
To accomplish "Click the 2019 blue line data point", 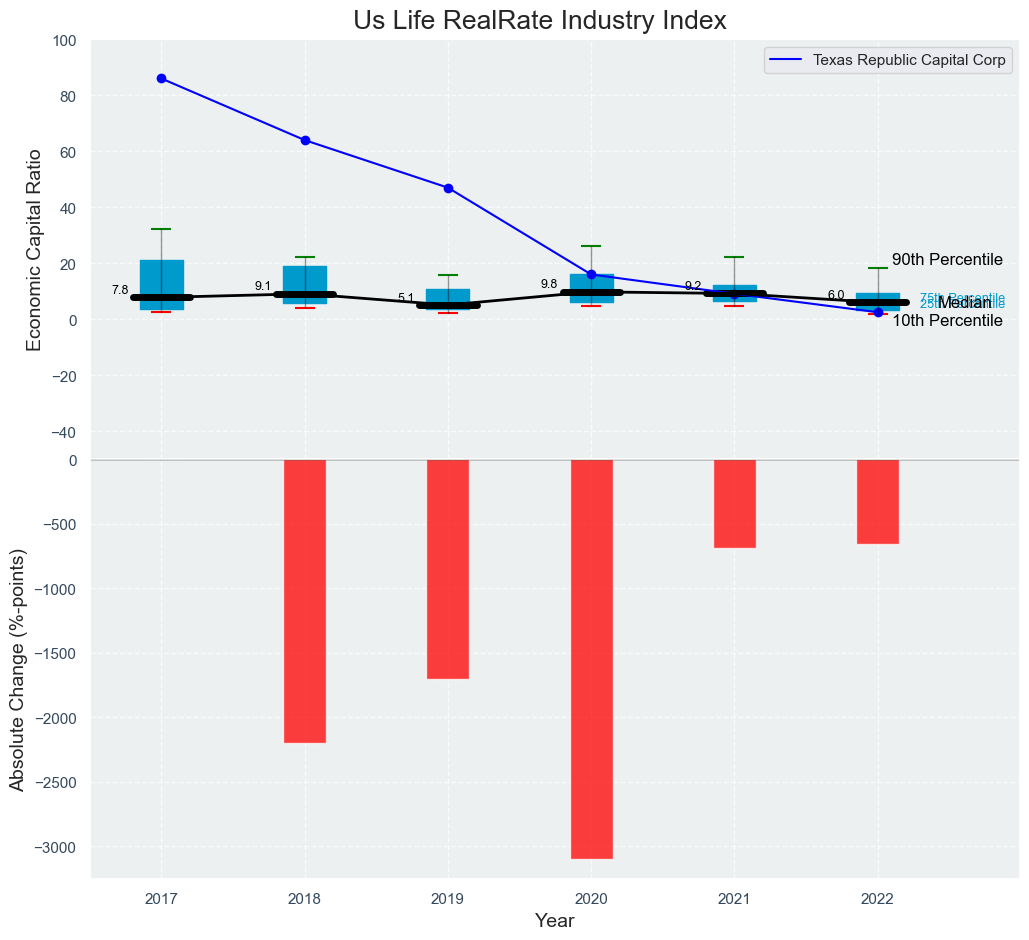I will click(448, 188).
